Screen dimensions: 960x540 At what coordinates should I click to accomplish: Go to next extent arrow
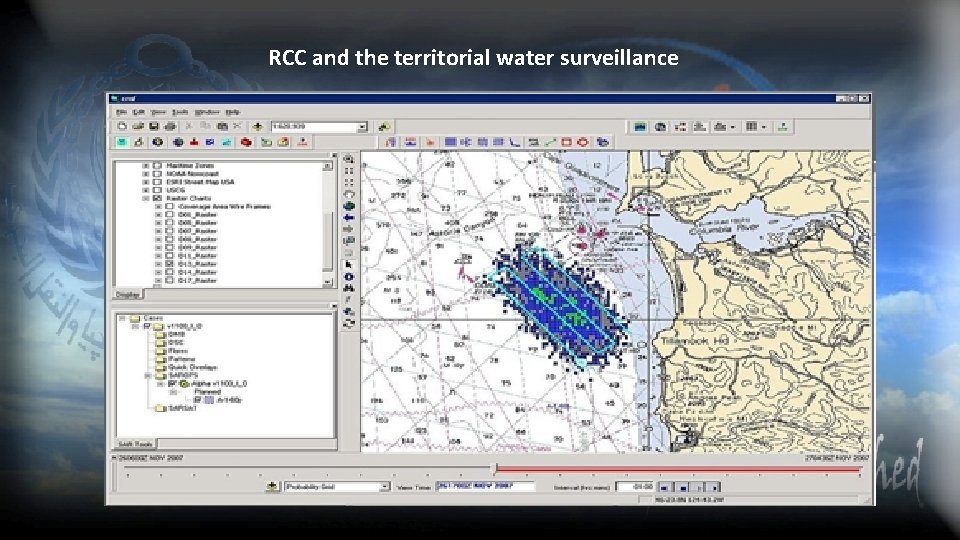[348, 230]
